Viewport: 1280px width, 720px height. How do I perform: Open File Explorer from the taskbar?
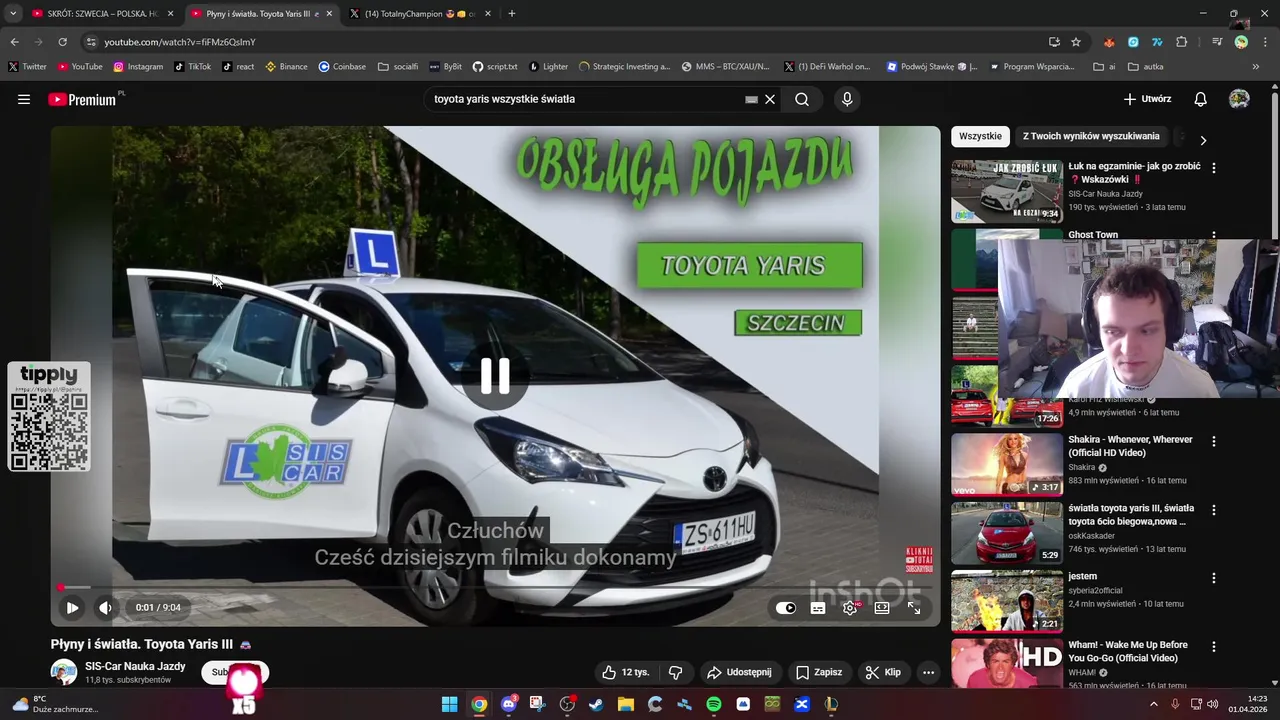[626, 704]
